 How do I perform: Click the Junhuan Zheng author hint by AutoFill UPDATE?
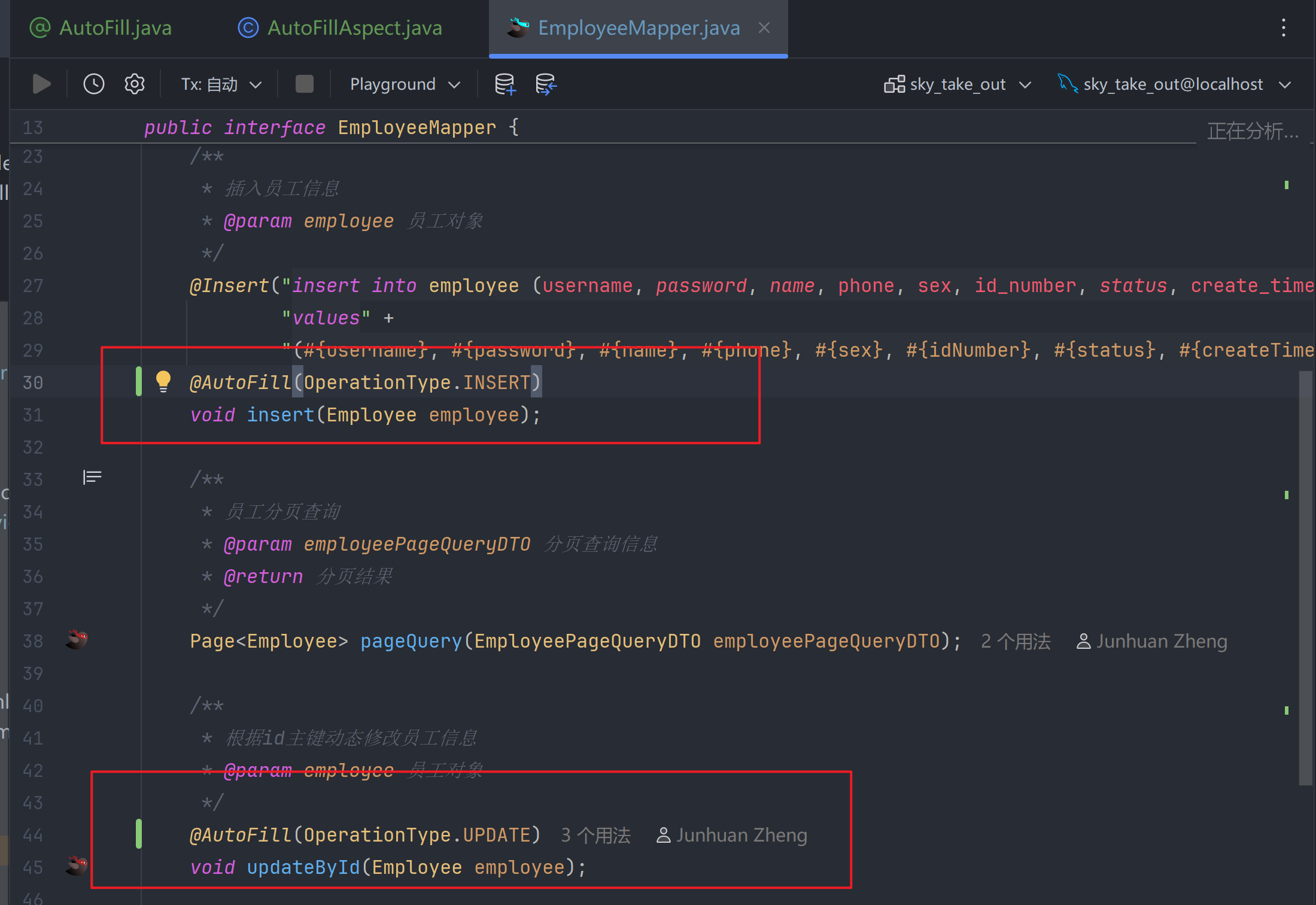[x=732, y=836]
